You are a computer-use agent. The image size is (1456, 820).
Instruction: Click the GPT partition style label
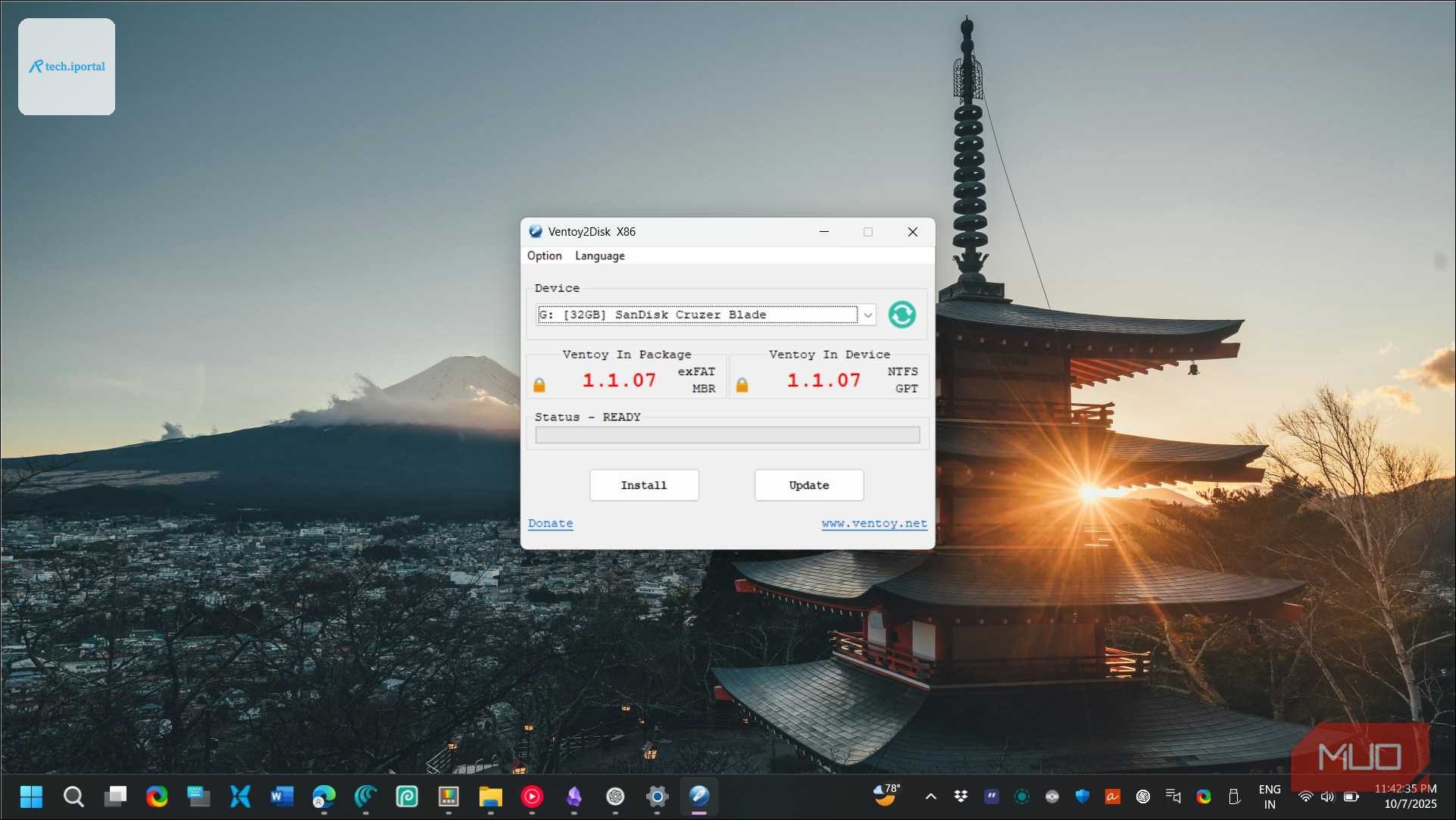coord(907,389)
